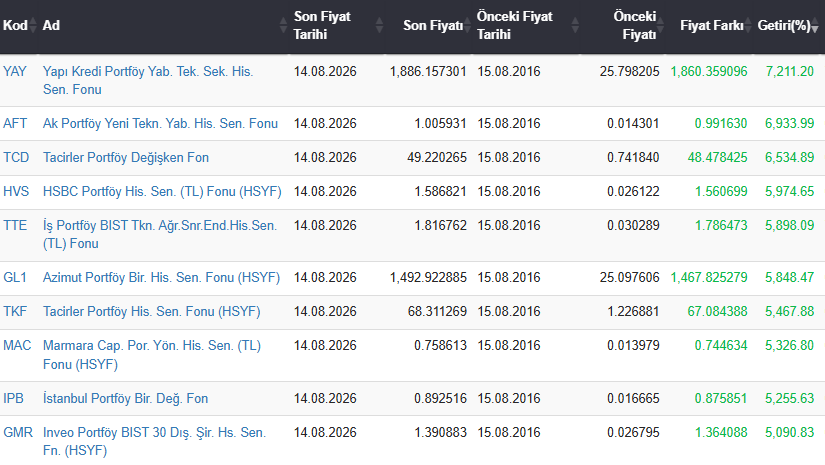This screenshot has height=465, width=825.
Task: Sort table by Kod column arrows
Action: [x=33, y=25]
